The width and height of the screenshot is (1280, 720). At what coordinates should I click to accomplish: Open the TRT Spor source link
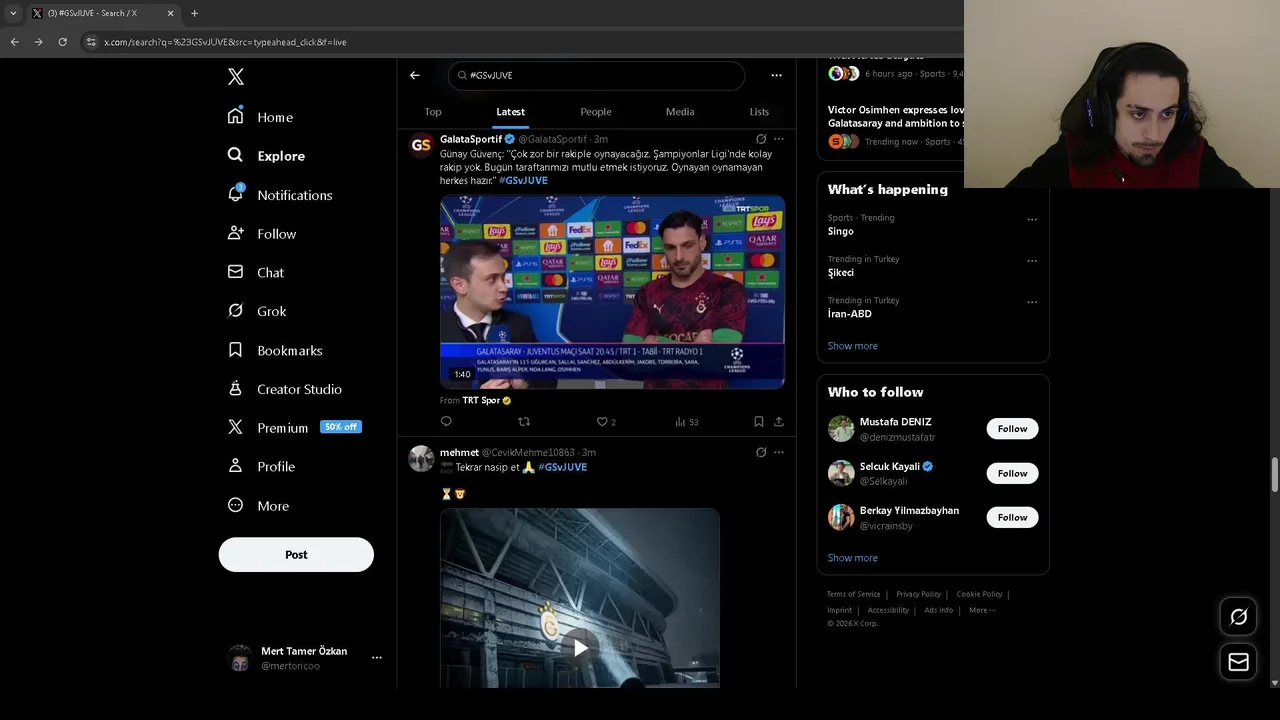click(486, 401)
